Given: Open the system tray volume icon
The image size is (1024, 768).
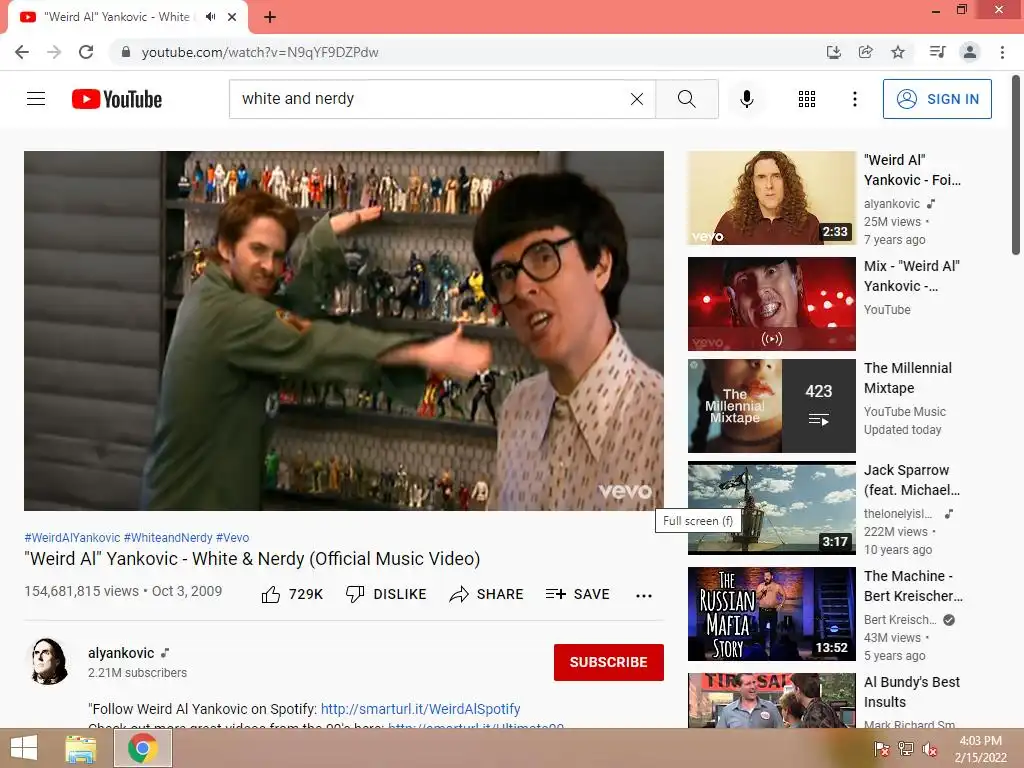Looking at the screenshot, I should (930, 749).
